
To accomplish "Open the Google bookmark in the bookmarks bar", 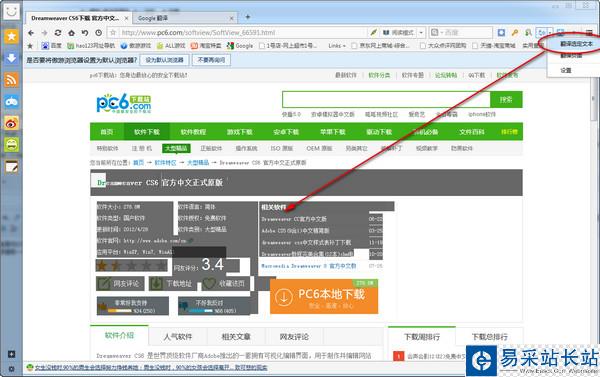I will pos(240,46).
